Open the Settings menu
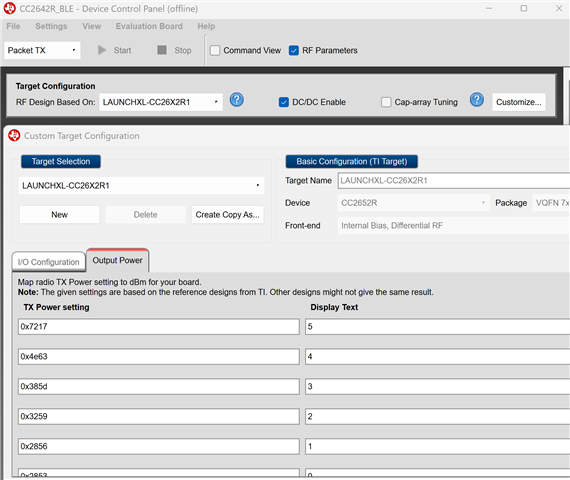Image resolution: width=570 pixels, height=480 pixels. click(51, 26)
